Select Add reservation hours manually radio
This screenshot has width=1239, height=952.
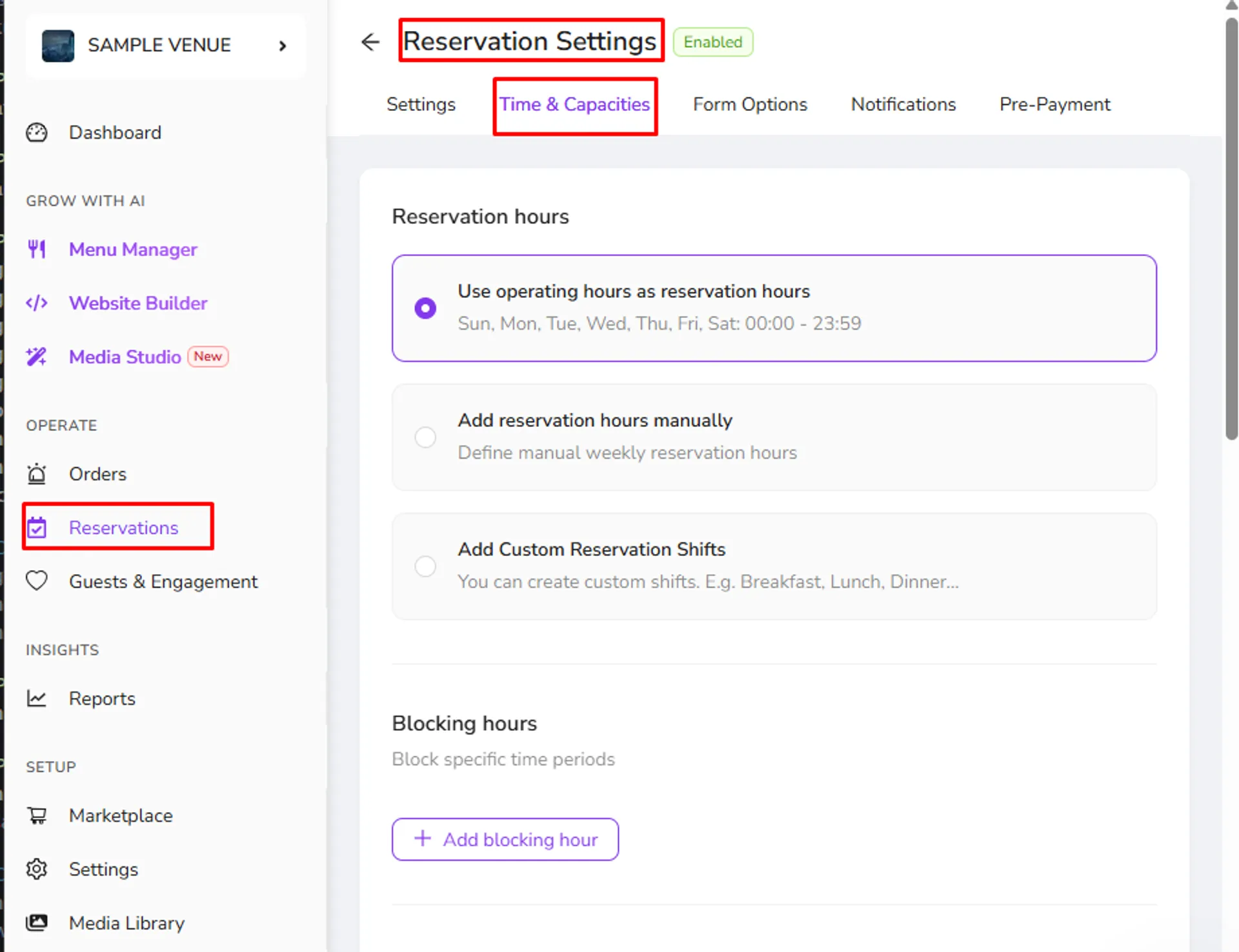[x=425, y=437]
